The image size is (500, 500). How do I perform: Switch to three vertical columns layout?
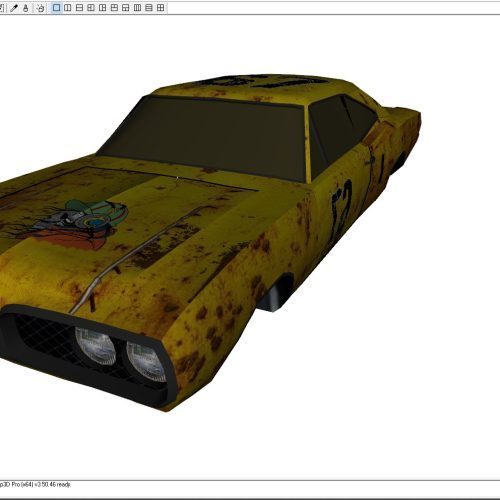coord(137,8)
